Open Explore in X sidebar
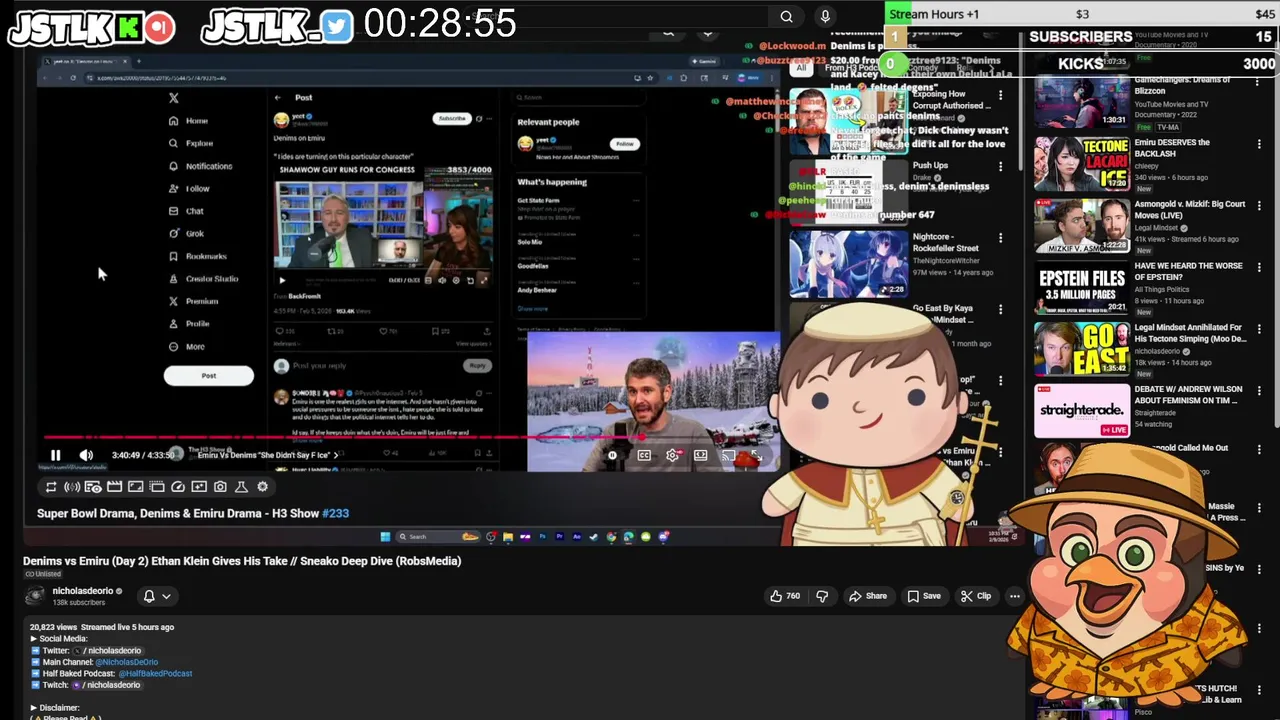This screenshot has height=720, width=1280. pyautogui.click(x=190, y=143)
